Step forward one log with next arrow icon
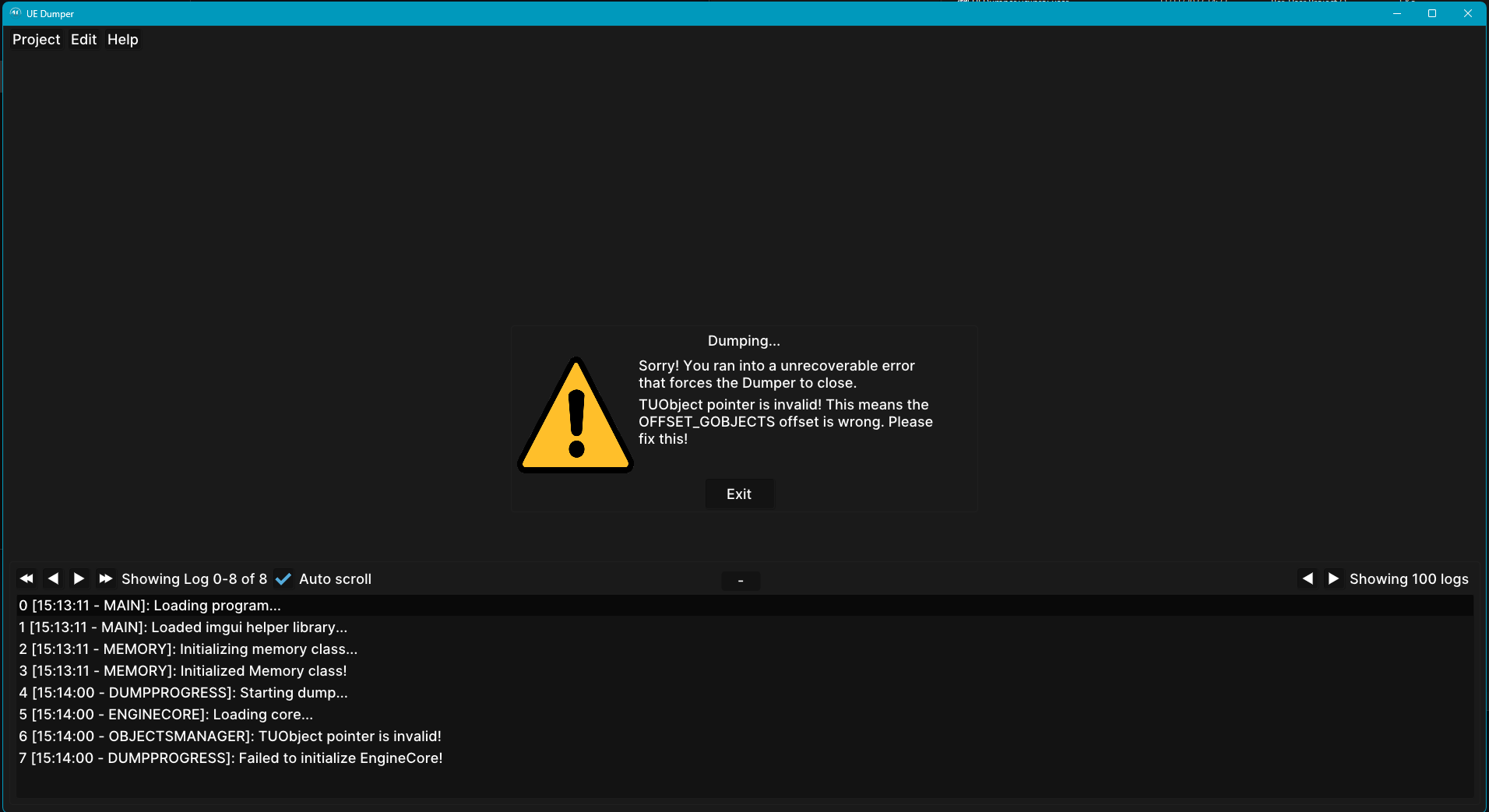Screen dimensions: 1489x812 78,578
